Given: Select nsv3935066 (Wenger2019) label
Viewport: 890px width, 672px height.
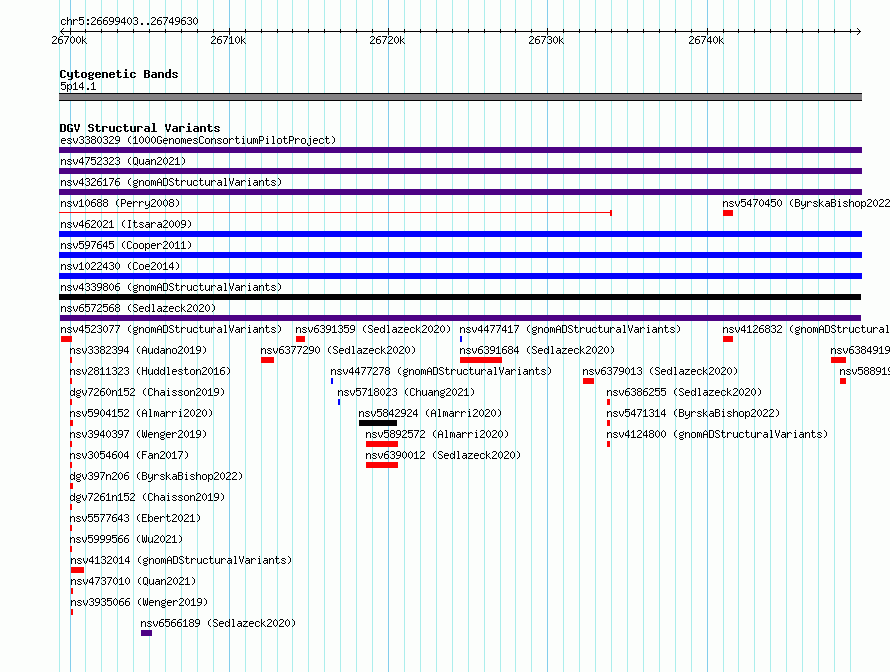Looking at the screenshot, I should (139, 602).
